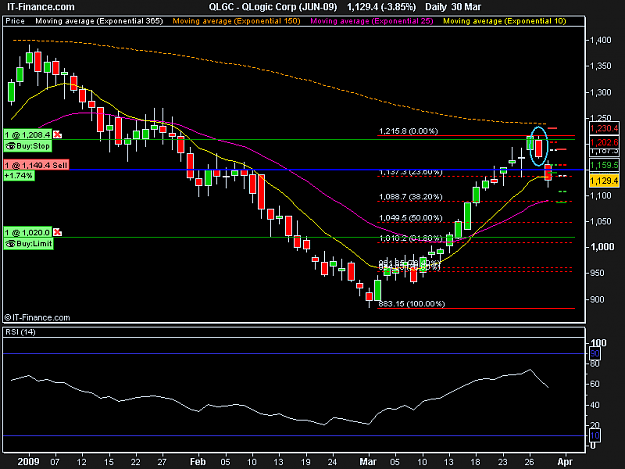
Task: Click the 1,202.6 red price tag
Action: point(604,142)
